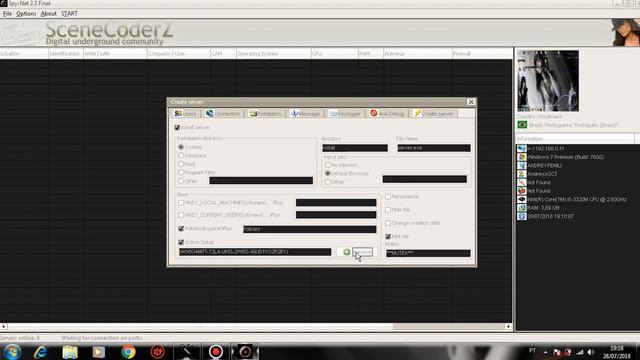Click the horizontal scrollbar right arrow
This screenshot has width=640, height=360.
coord(509,327)
